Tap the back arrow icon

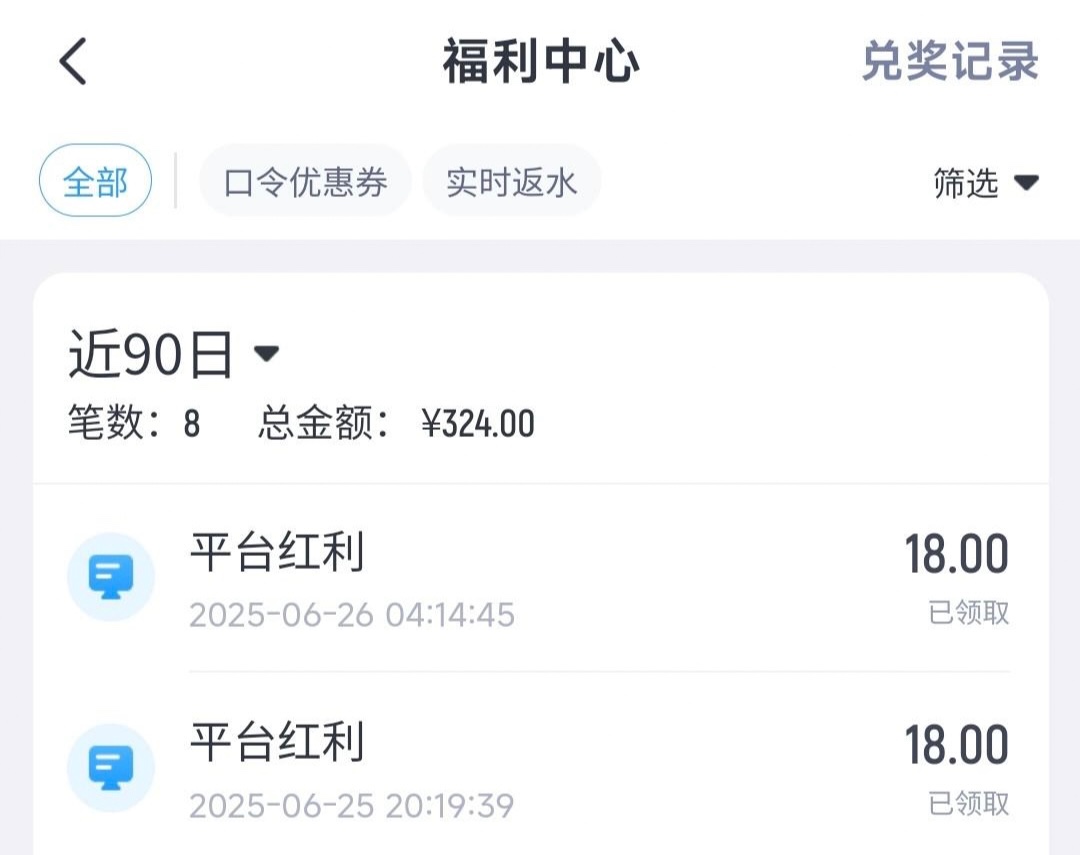tap(73, 62)
